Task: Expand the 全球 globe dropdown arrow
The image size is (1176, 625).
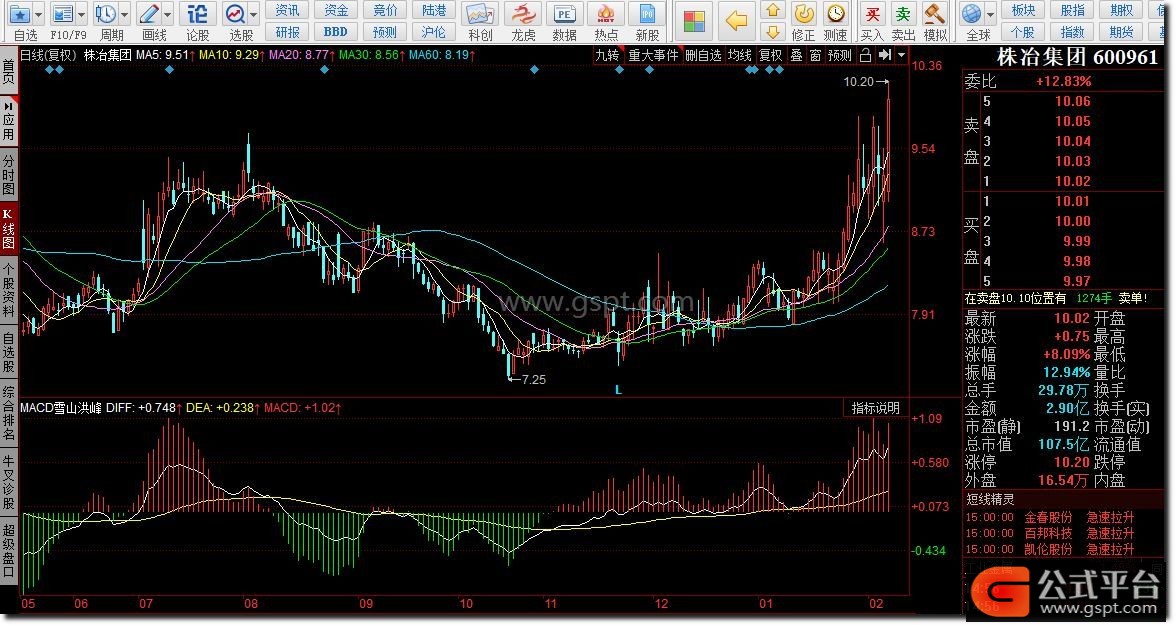Action: click(x=990, y=14)
